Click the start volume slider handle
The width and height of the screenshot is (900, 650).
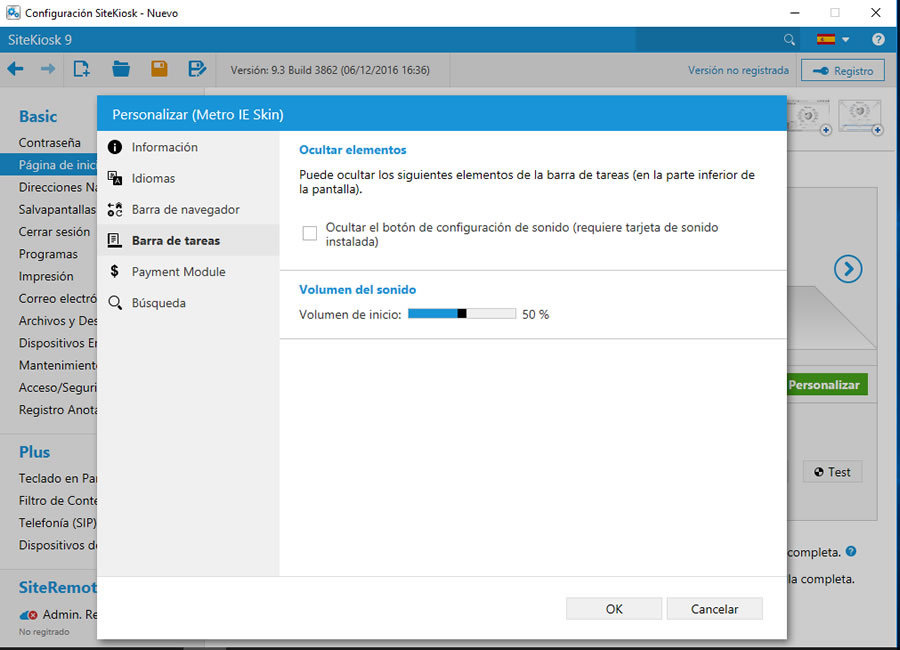462,314
